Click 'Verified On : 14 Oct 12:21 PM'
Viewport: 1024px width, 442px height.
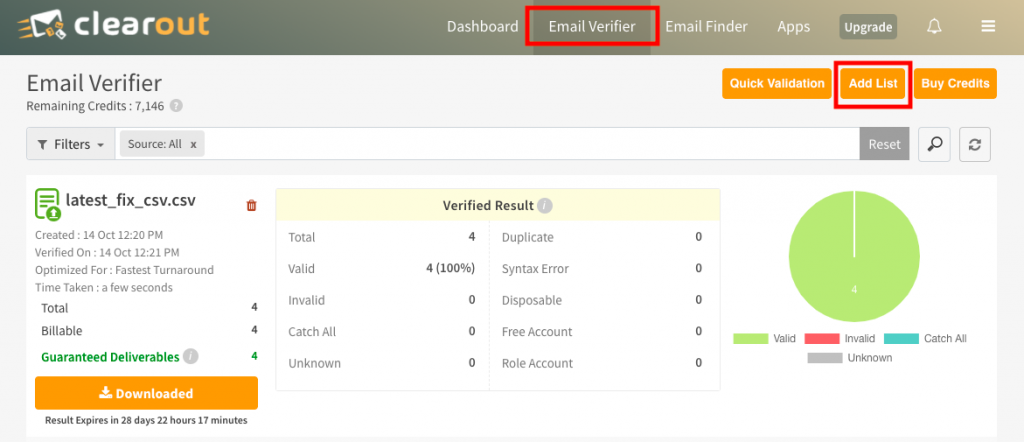pyautogui.click(x=107, y=253)
